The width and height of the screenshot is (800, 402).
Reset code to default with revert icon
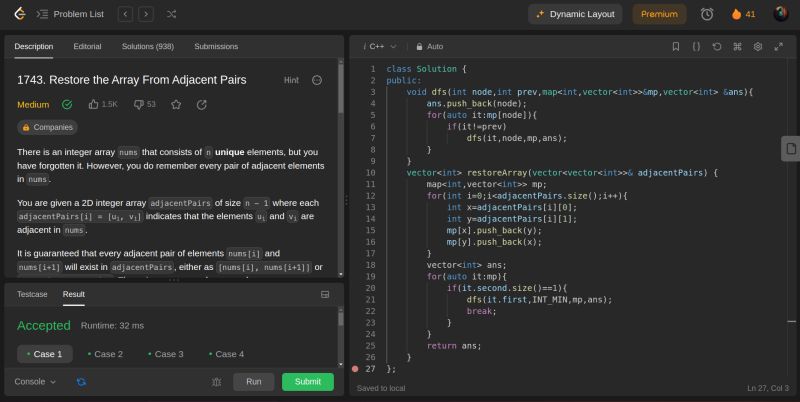(x=717, y=46)
